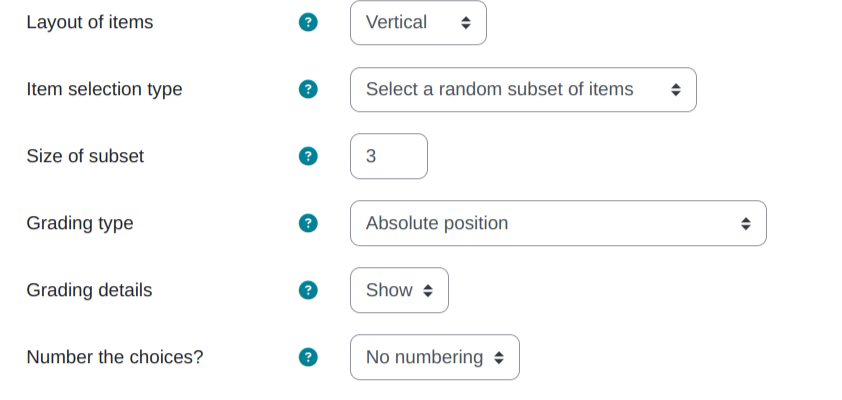Focus the Size of subset input field
The image size is (842, 400).
click(x=389, y=156)
